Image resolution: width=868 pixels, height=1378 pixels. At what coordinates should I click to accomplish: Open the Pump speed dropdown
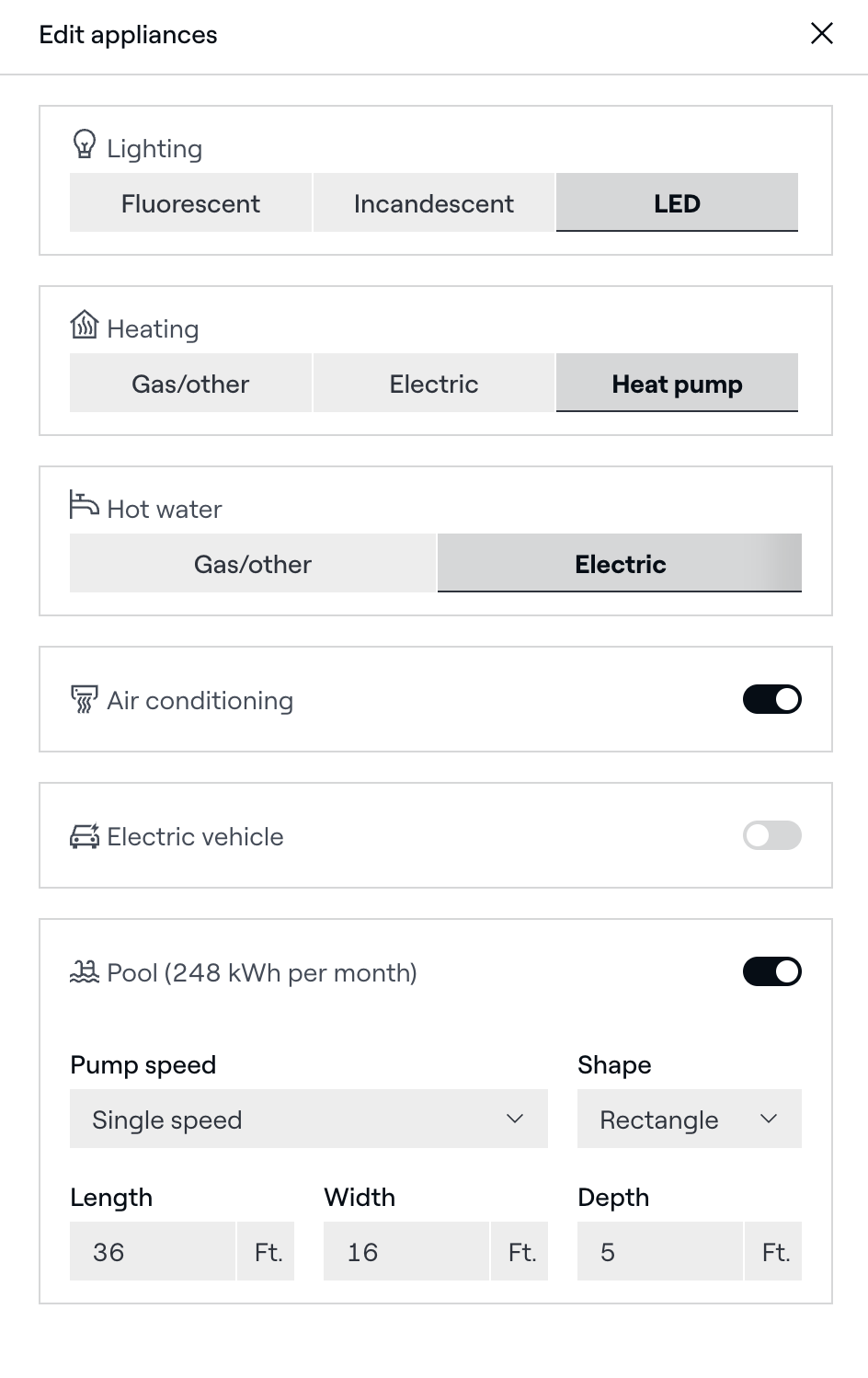[x=308, y=1120]
